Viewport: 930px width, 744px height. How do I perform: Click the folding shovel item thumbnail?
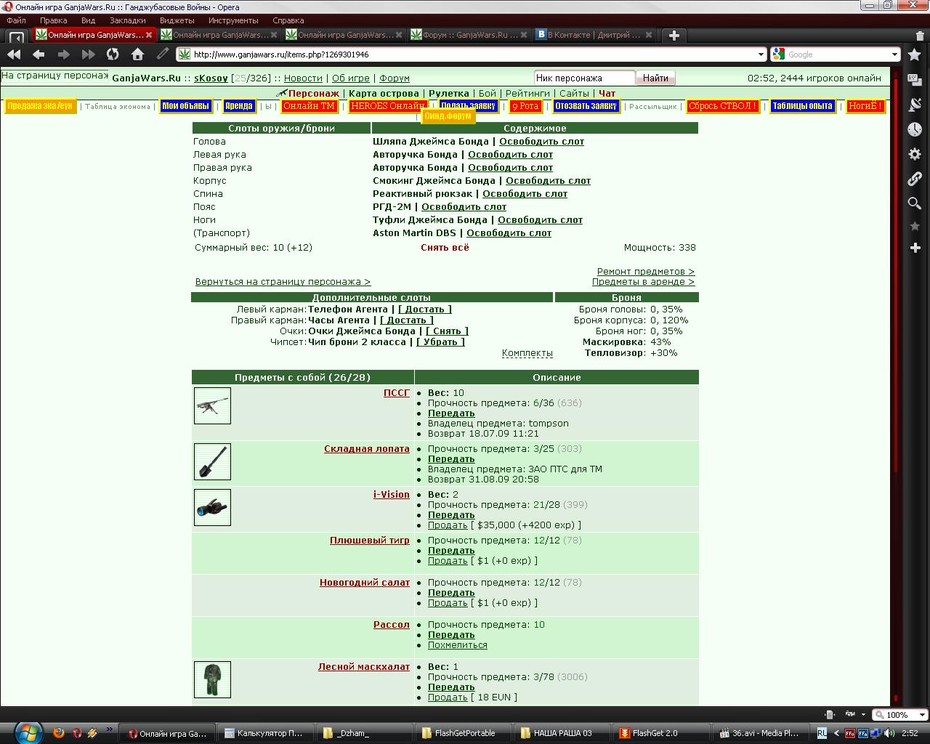(212, 462)
